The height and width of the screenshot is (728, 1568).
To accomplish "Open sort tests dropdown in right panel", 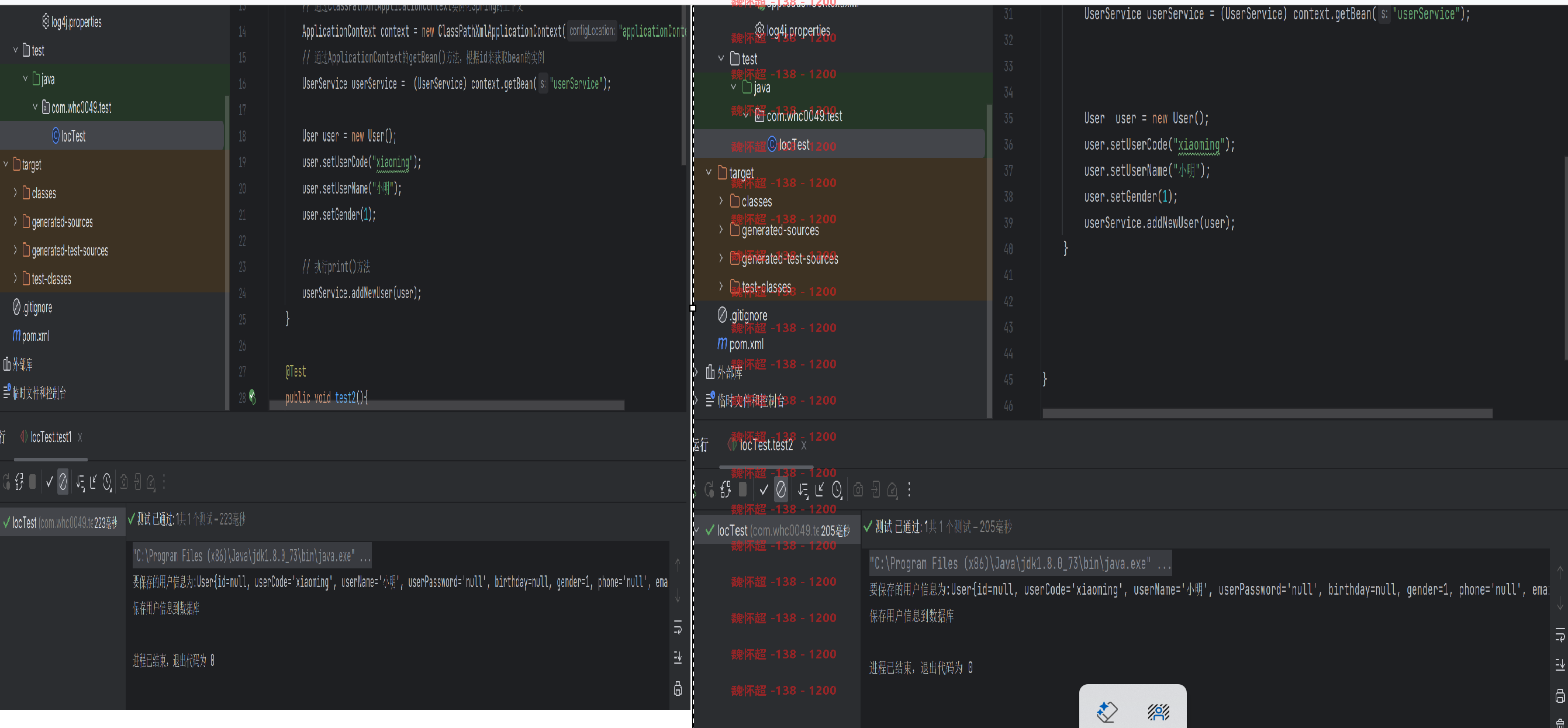I will 803,491.
